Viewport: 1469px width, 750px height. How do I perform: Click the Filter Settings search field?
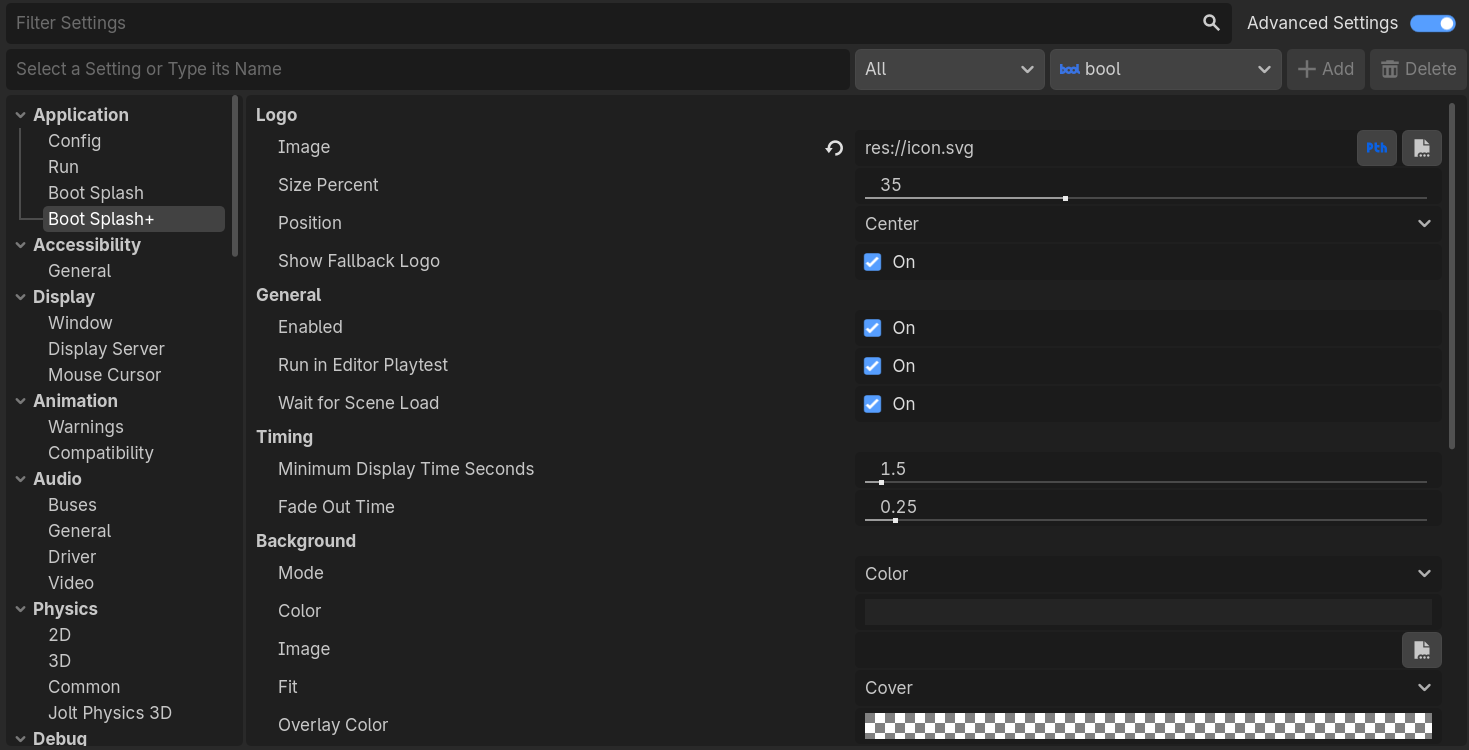tap(620, 23)
